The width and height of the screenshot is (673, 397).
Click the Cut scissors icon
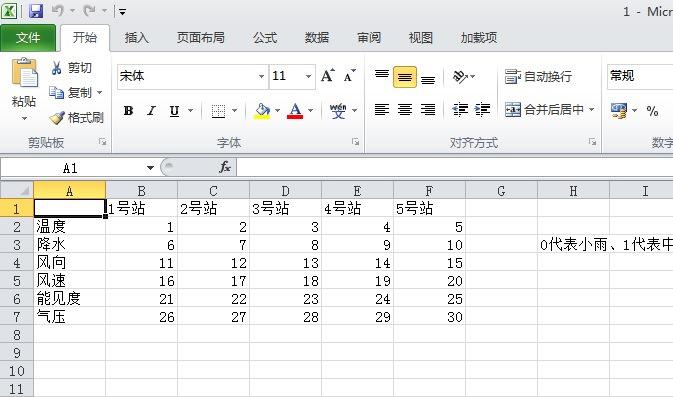point(57,68)
